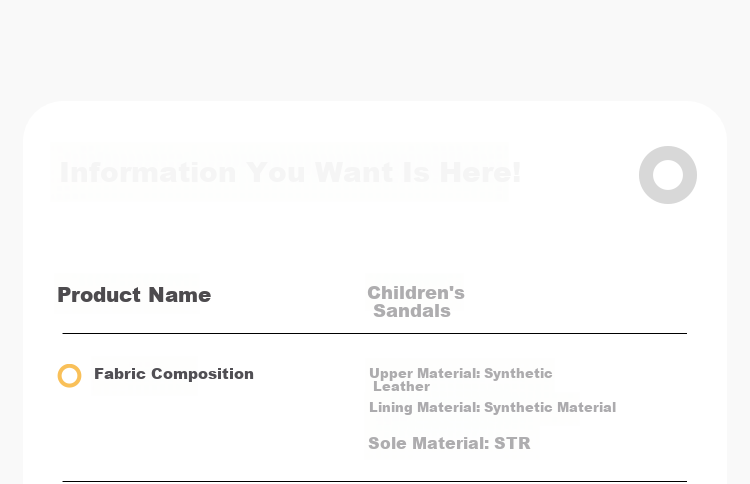
Task: Click the word 'Sandals' in product value
Action: (412, 311)
